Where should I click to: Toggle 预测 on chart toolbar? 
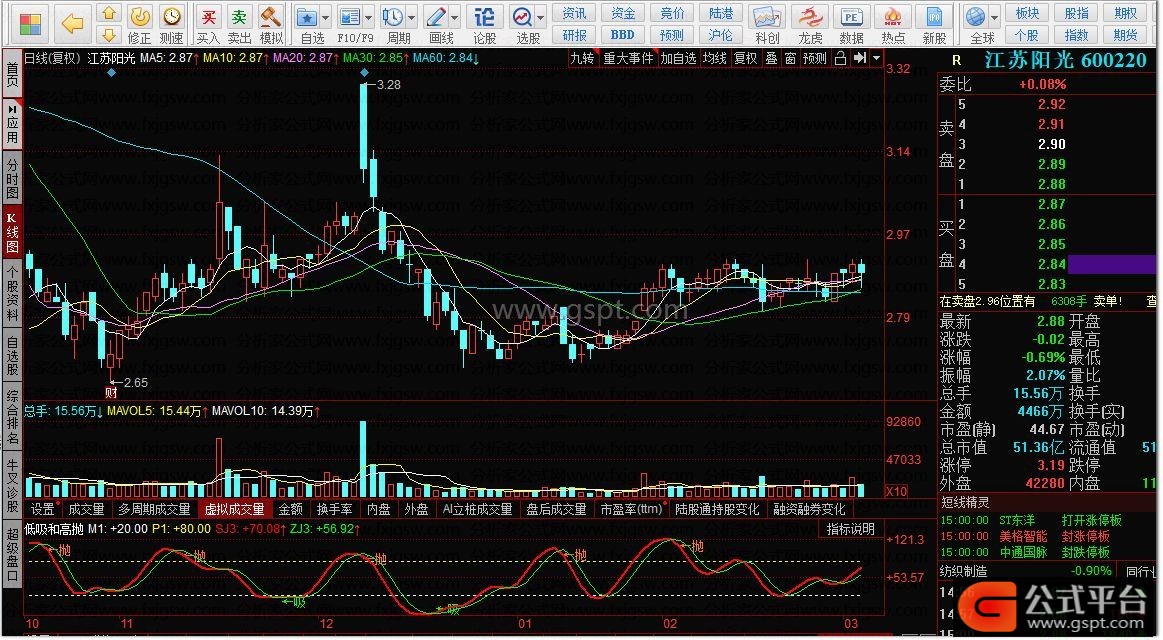click(814, 58)
